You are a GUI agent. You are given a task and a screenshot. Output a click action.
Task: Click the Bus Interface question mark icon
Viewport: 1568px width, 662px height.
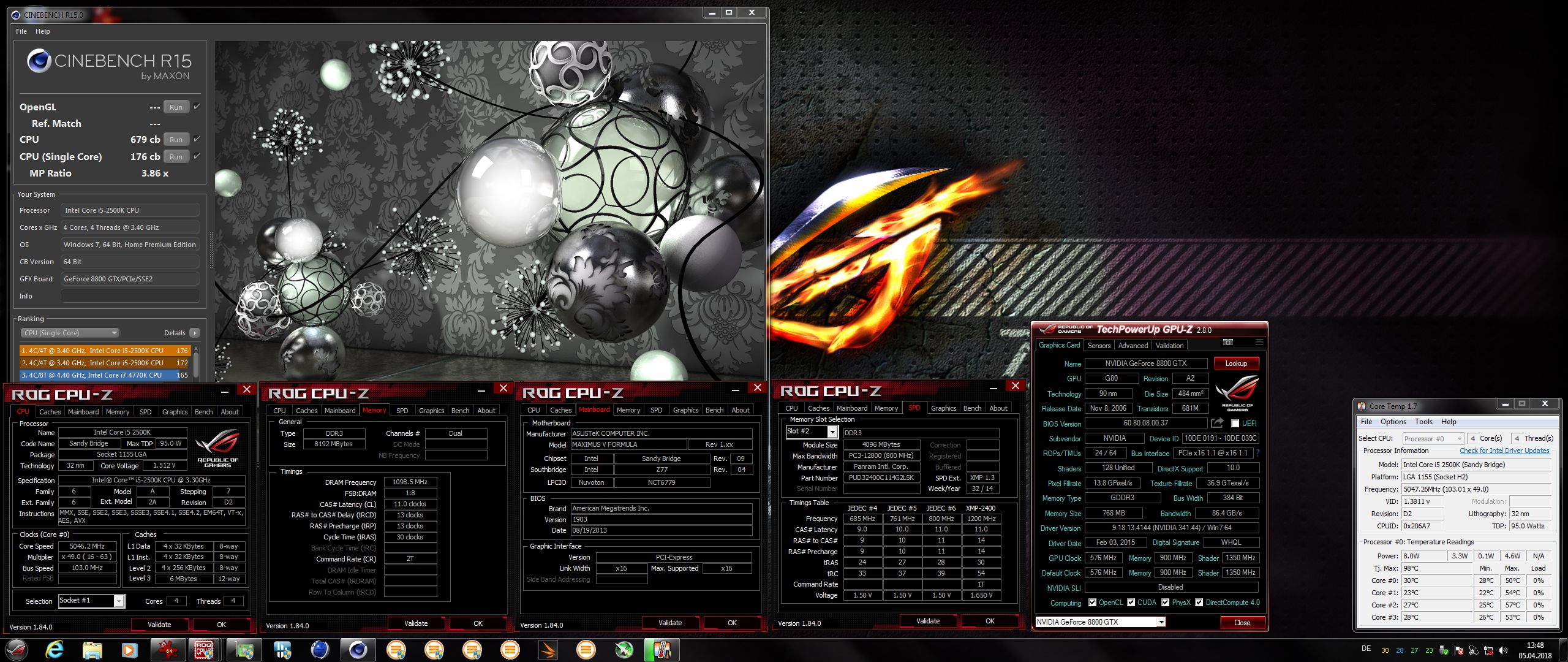[x=1257, y=453]
